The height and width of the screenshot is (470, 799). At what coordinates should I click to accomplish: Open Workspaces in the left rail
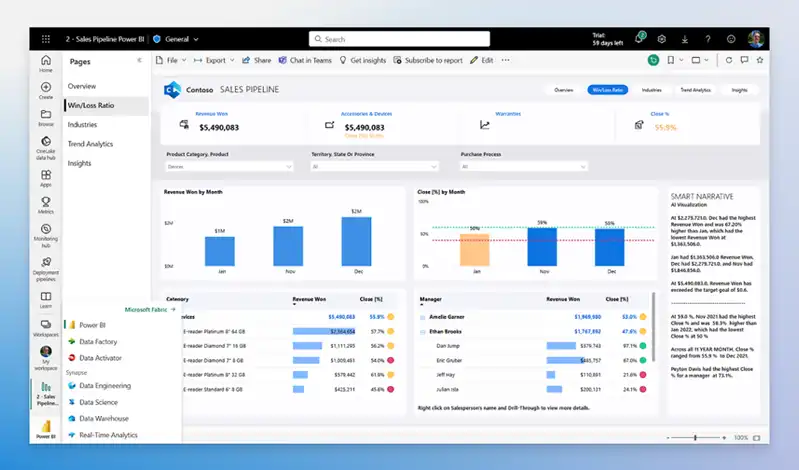coord(46,328)
